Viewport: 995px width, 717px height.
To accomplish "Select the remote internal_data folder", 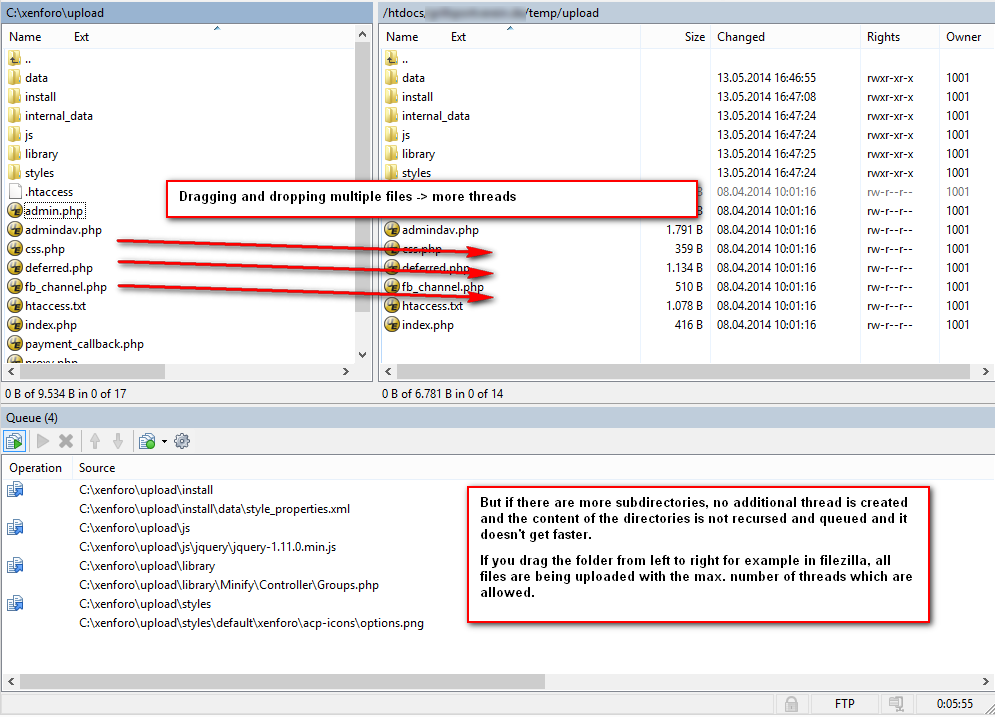I will click(x=435, y=116).
